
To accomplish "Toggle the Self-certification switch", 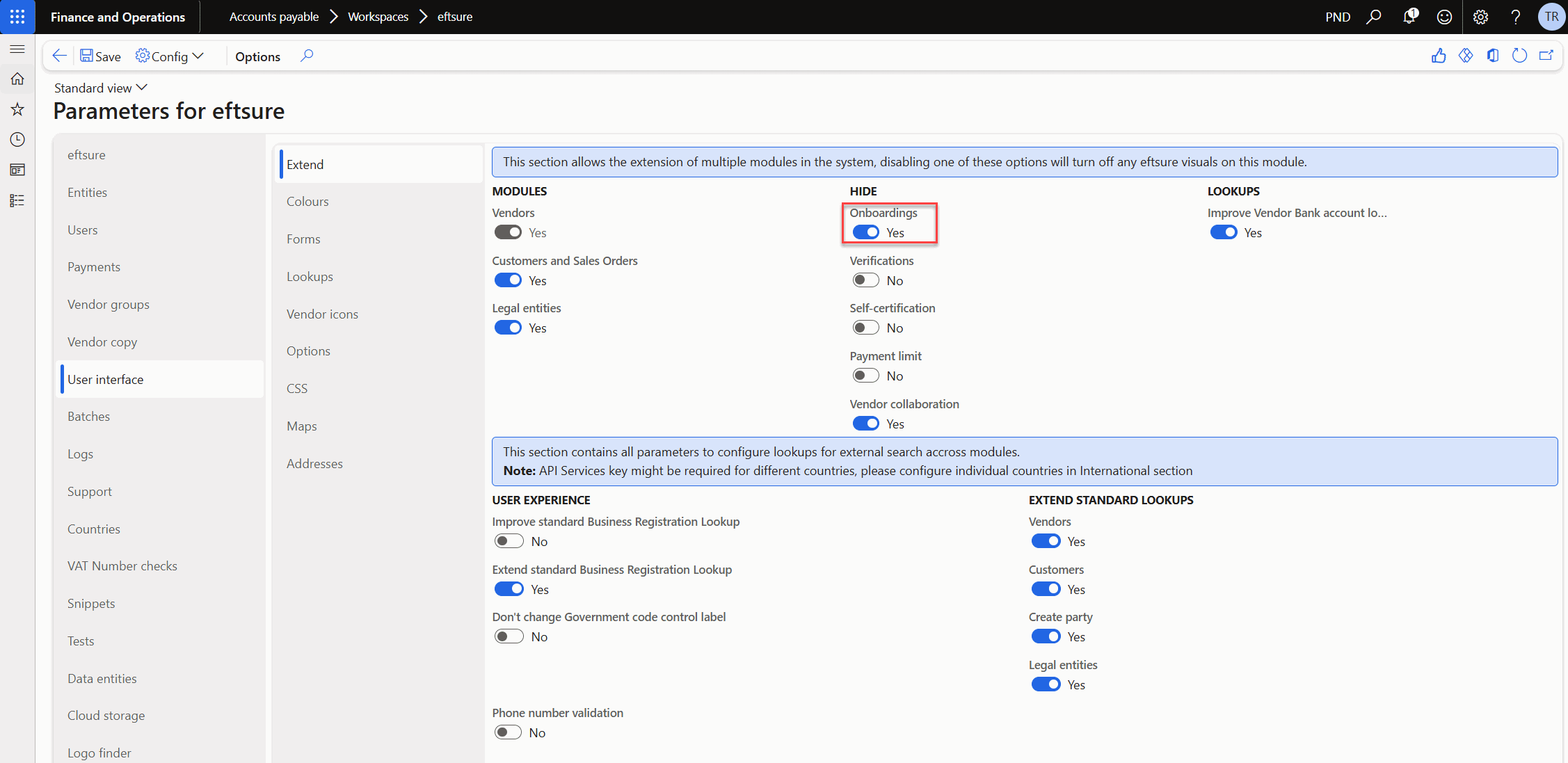I will pyautogui.click(x=866, y=328).
